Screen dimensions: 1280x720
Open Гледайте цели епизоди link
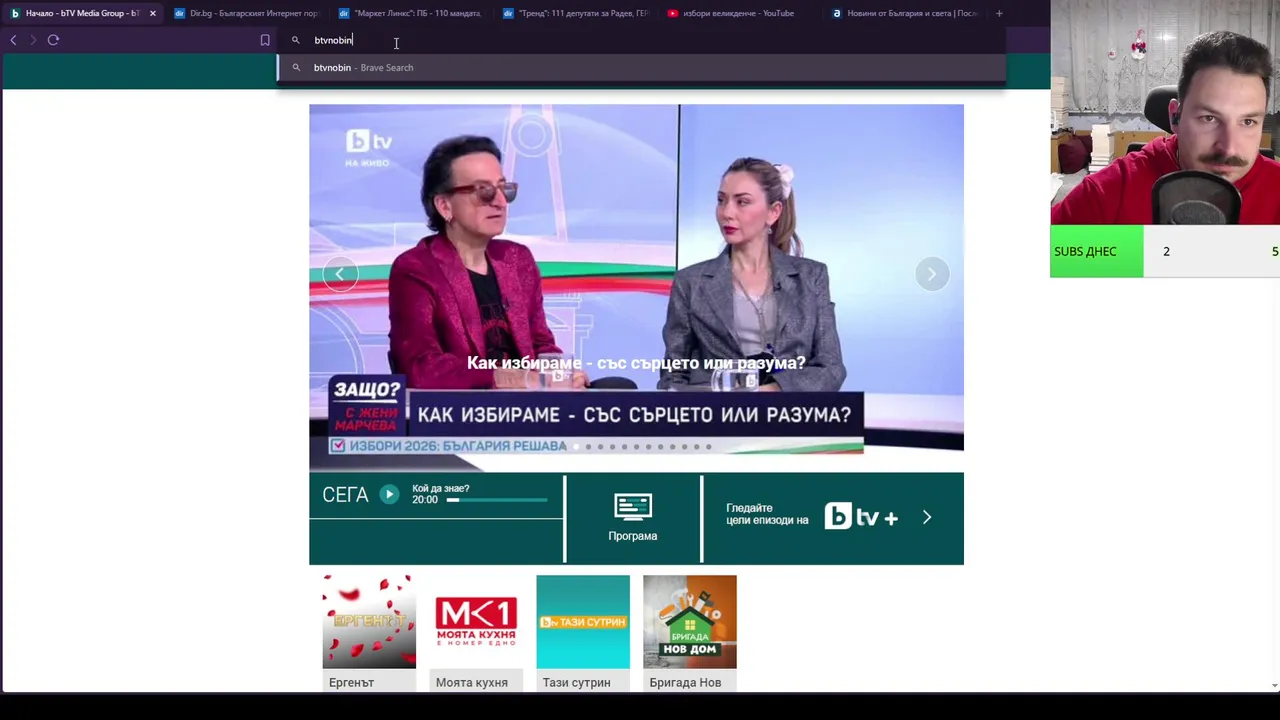point(767,514)
